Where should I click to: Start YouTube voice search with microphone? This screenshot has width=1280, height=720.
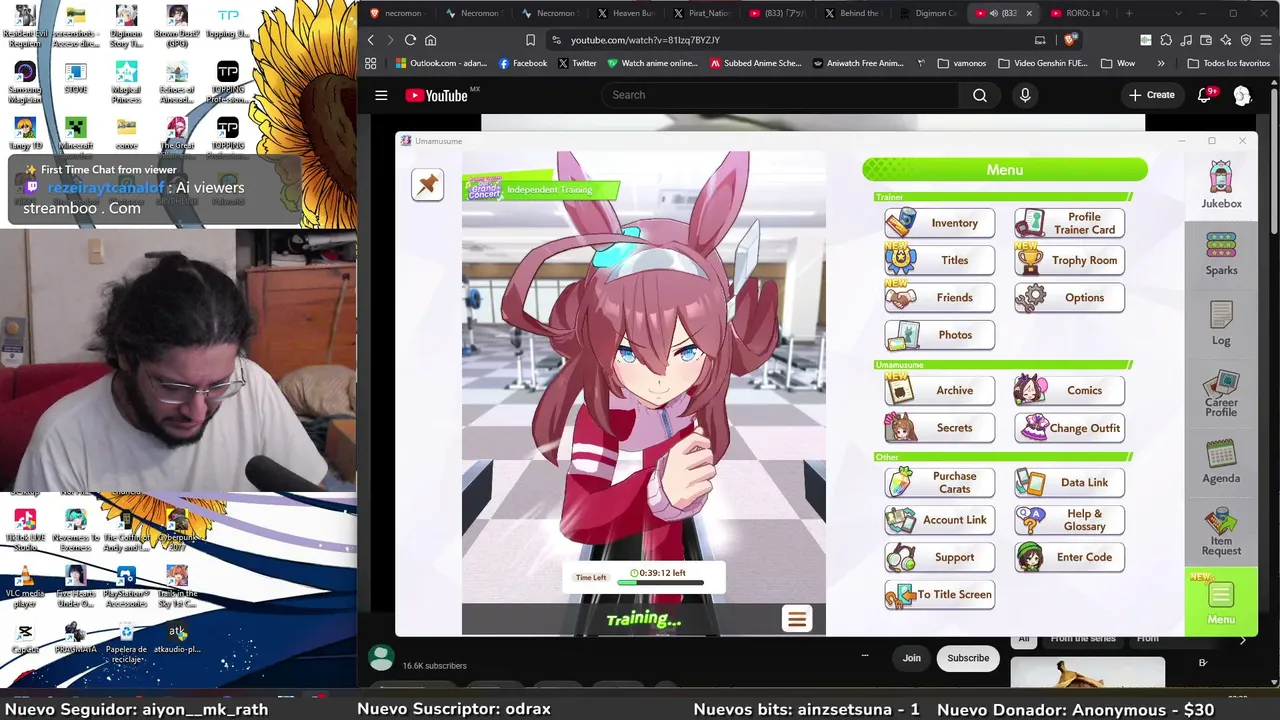coord(1024,95)
